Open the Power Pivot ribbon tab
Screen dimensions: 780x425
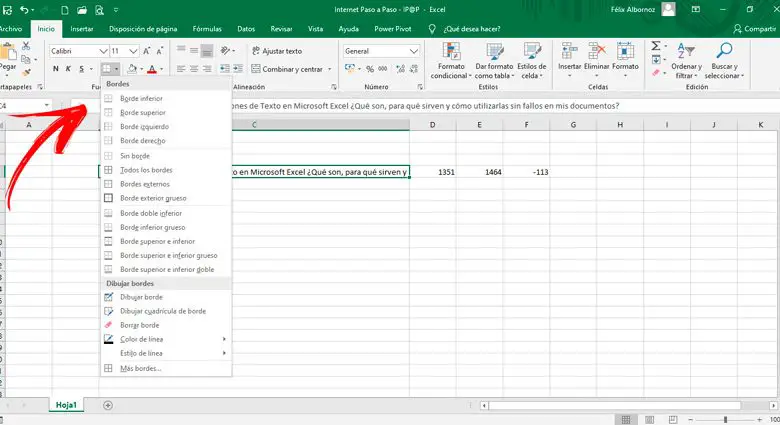pos(392,29)
